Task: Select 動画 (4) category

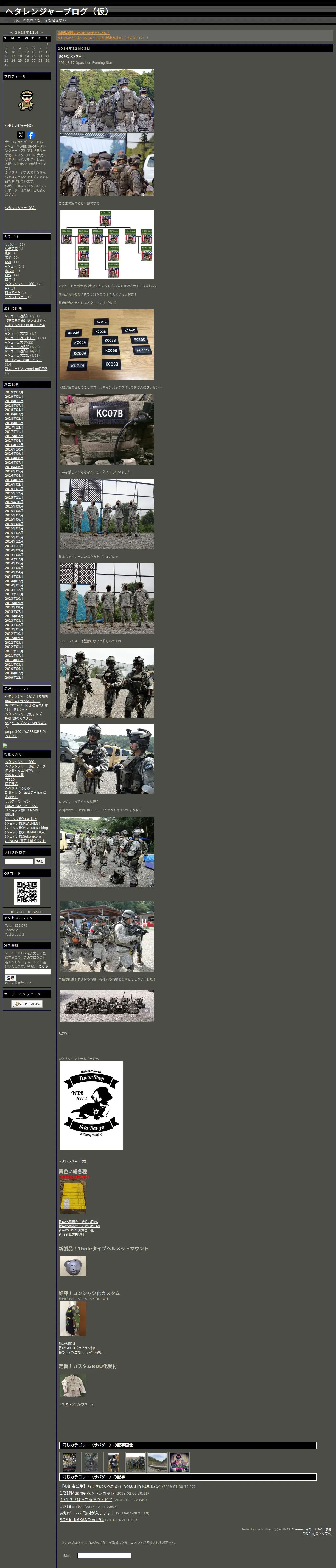Action: click(8, 253)
